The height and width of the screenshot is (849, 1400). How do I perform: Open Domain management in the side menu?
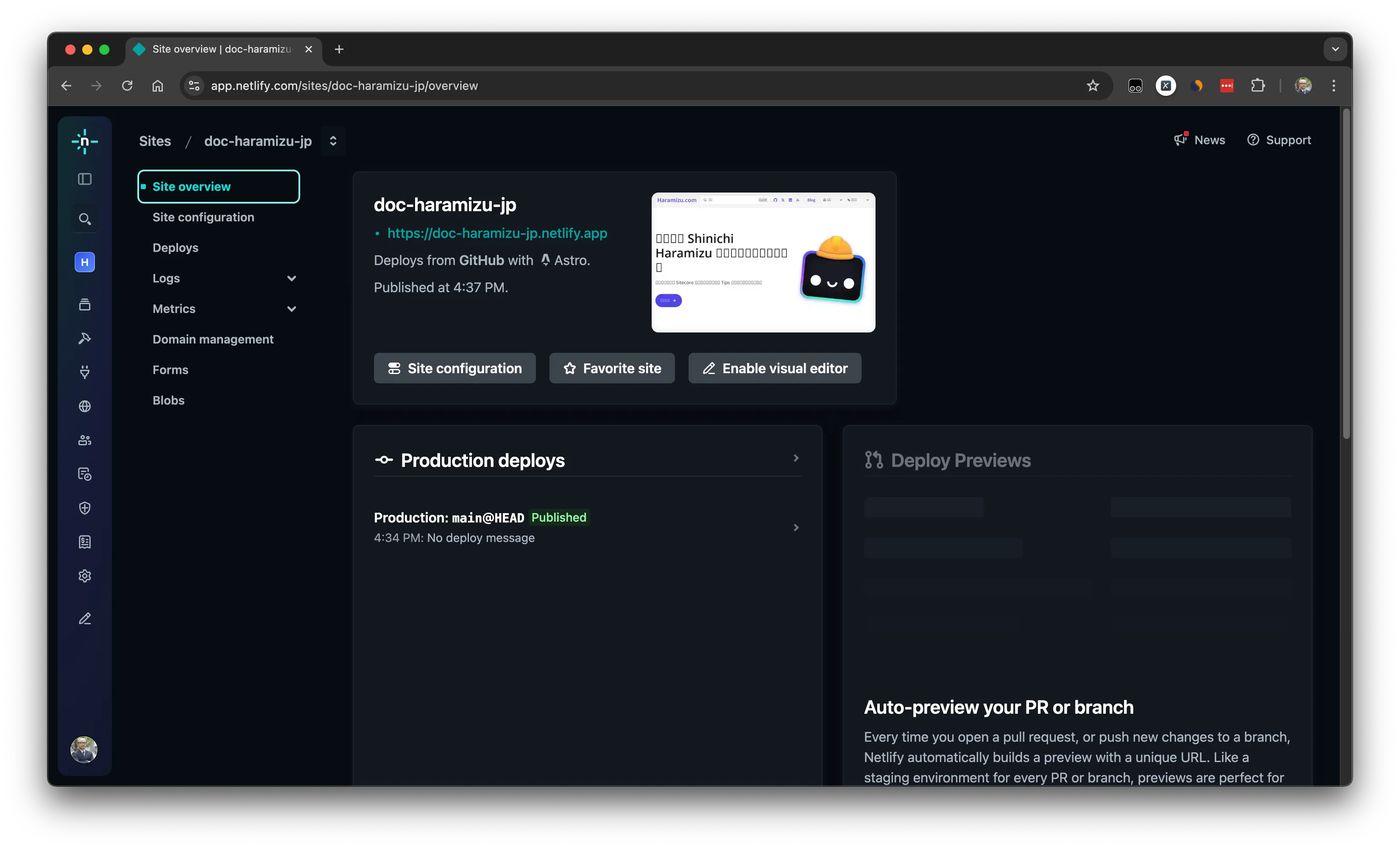pyautogui.click(x=213, y=339)
